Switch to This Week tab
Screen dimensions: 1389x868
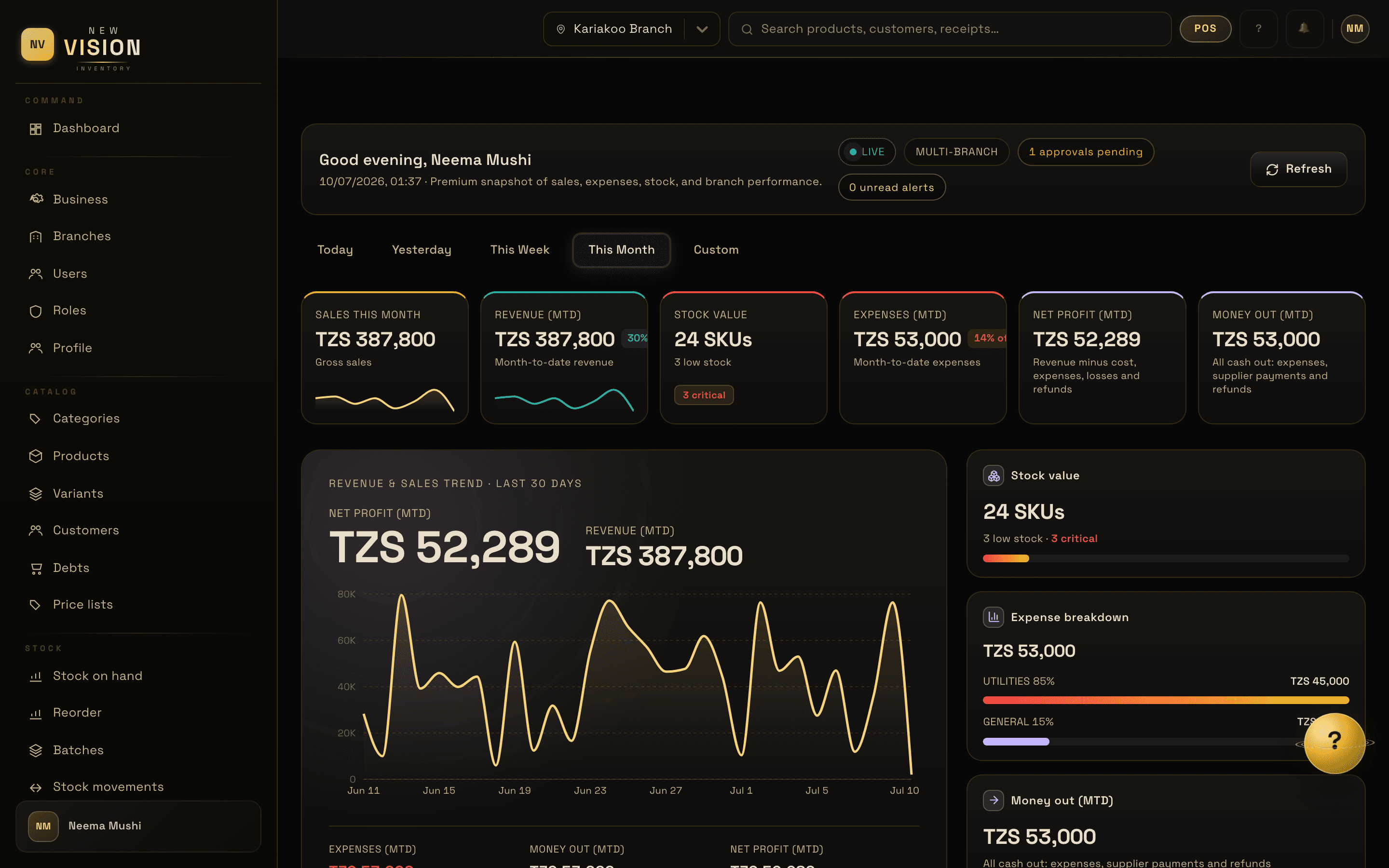(519, 250)
